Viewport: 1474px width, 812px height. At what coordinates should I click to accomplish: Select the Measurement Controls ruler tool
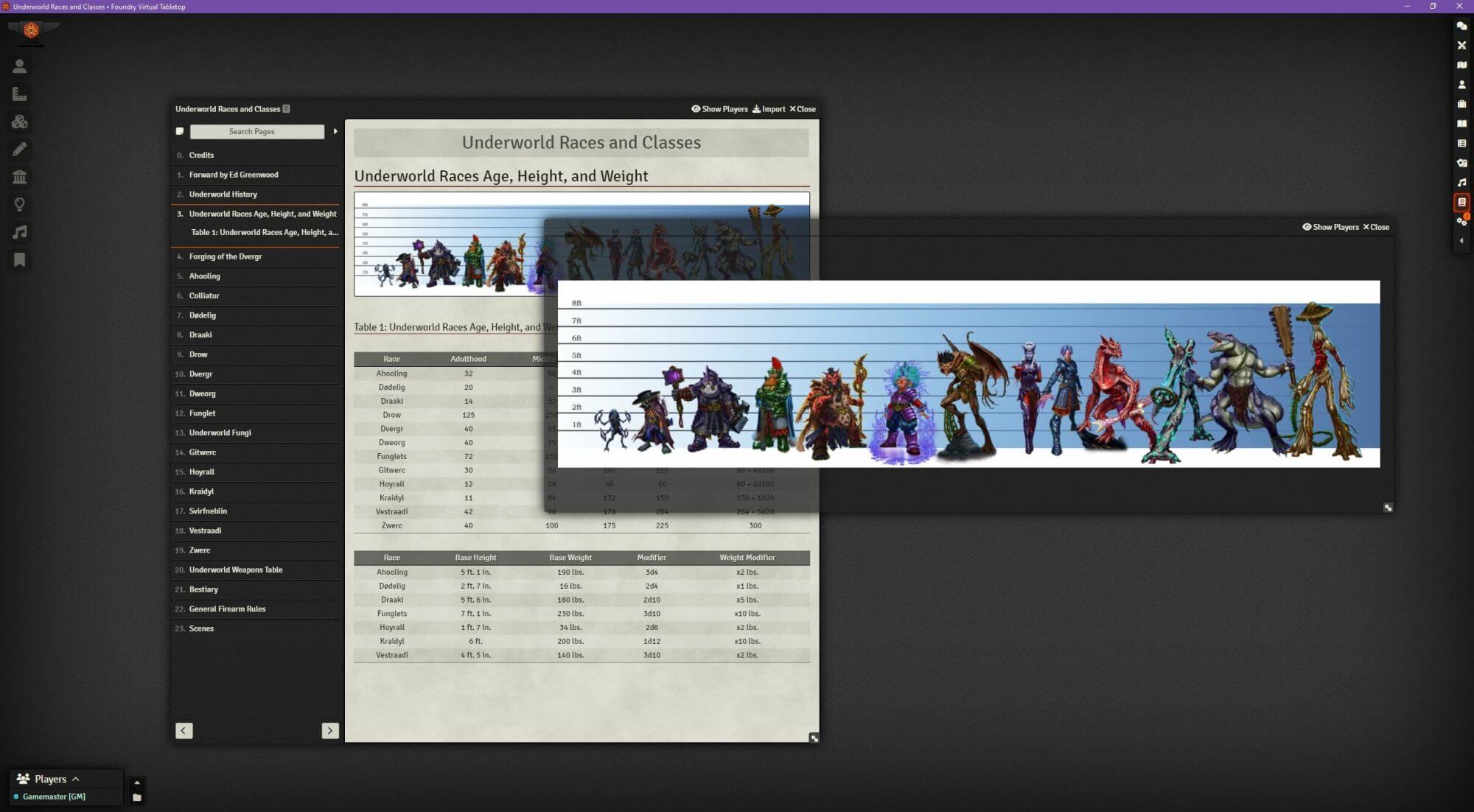[x=20, y=94]
